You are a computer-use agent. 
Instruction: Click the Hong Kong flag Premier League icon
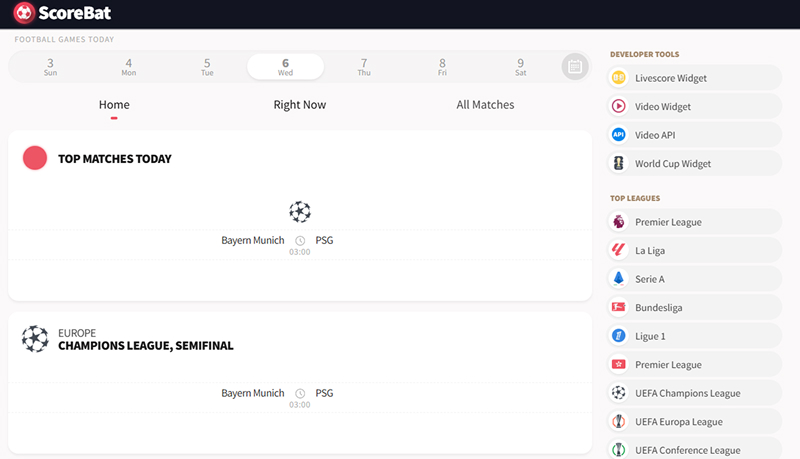(x=618, y=365)
